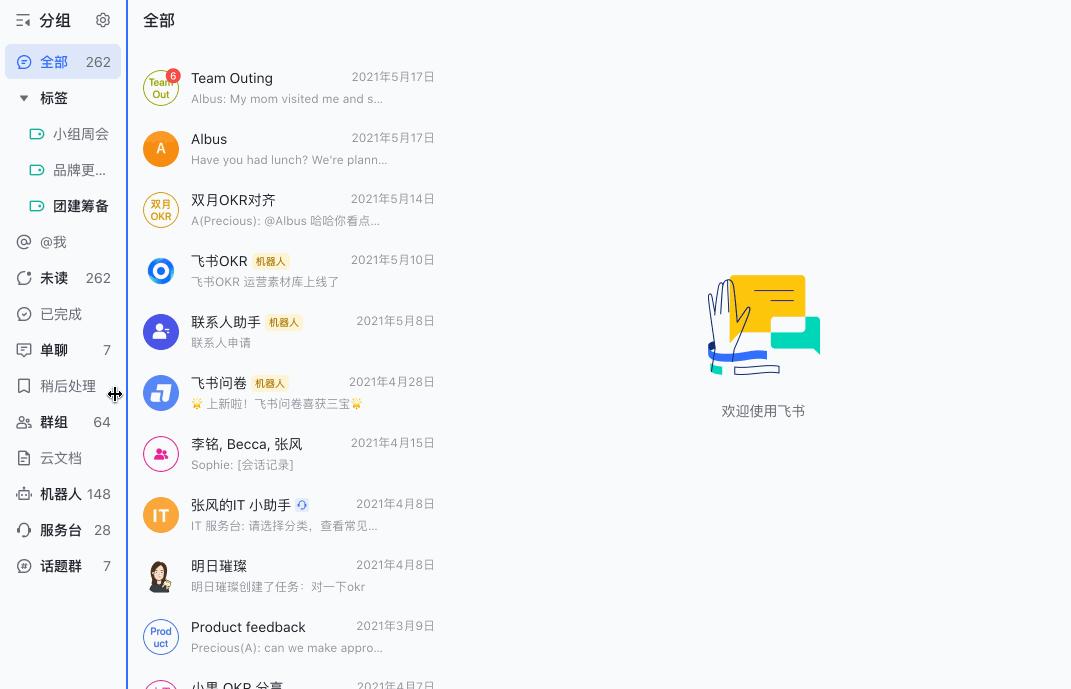This screenshot has width=1071, height=689.
Task: Open the 团建筹备 label
Action: [x=68, y=206]
